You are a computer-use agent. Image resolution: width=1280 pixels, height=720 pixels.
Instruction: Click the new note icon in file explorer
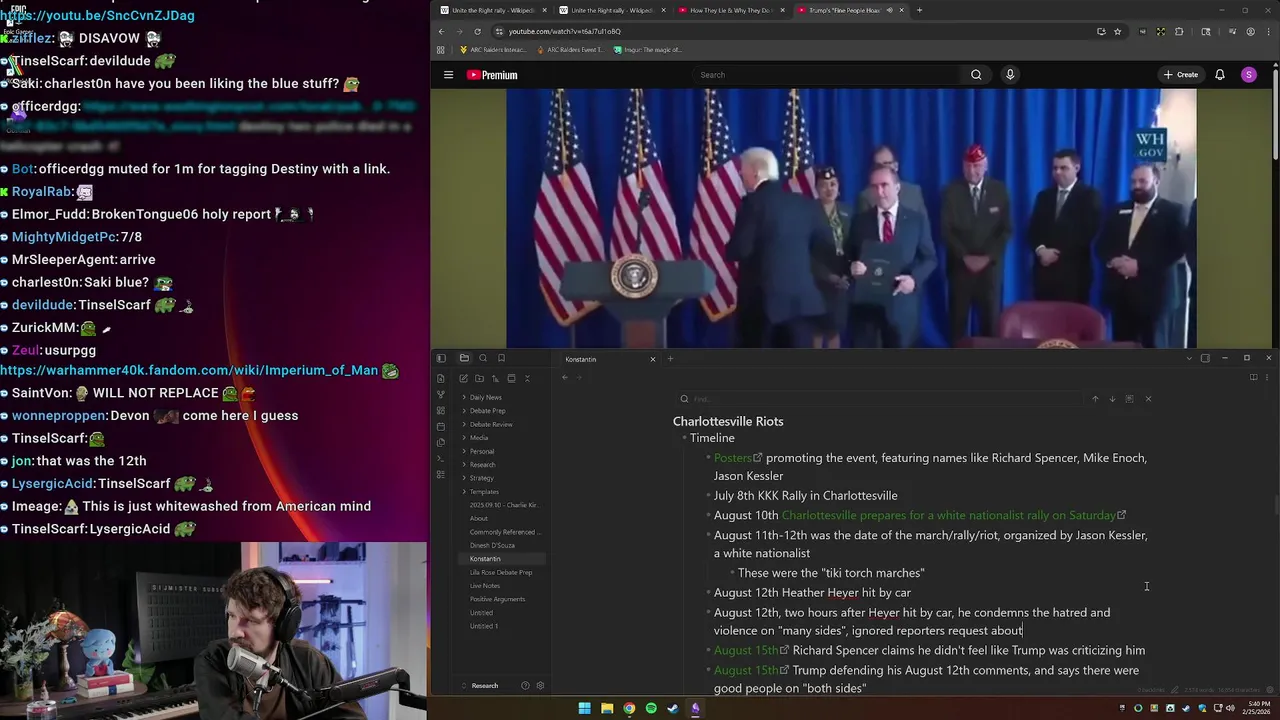pos(463,378)
